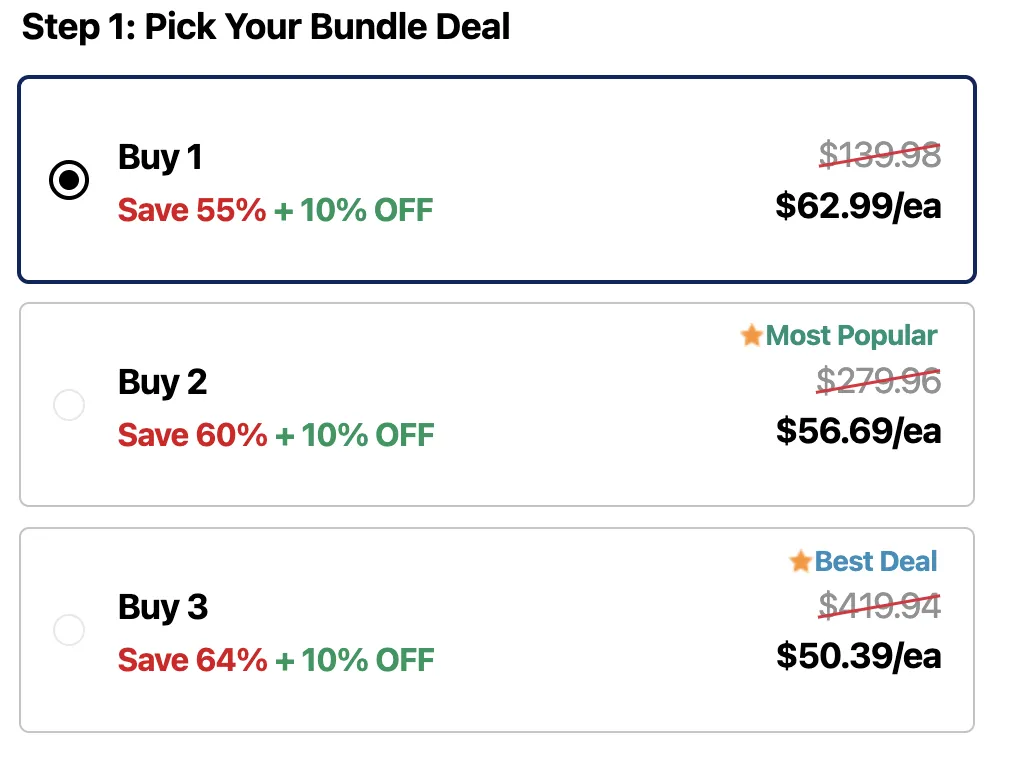Click the crossed-out $279.96 price

[878, 380]
